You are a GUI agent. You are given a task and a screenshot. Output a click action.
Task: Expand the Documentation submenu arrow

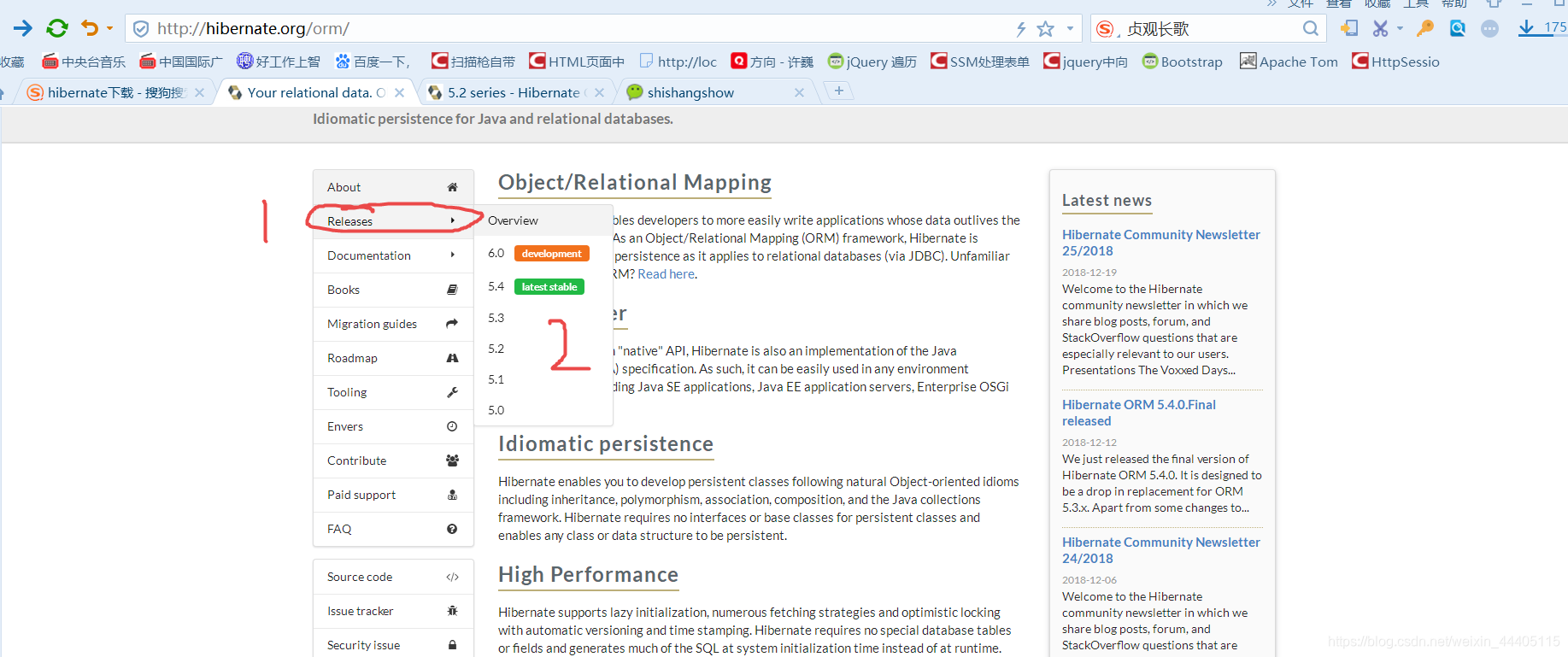(x=452, y=255)
